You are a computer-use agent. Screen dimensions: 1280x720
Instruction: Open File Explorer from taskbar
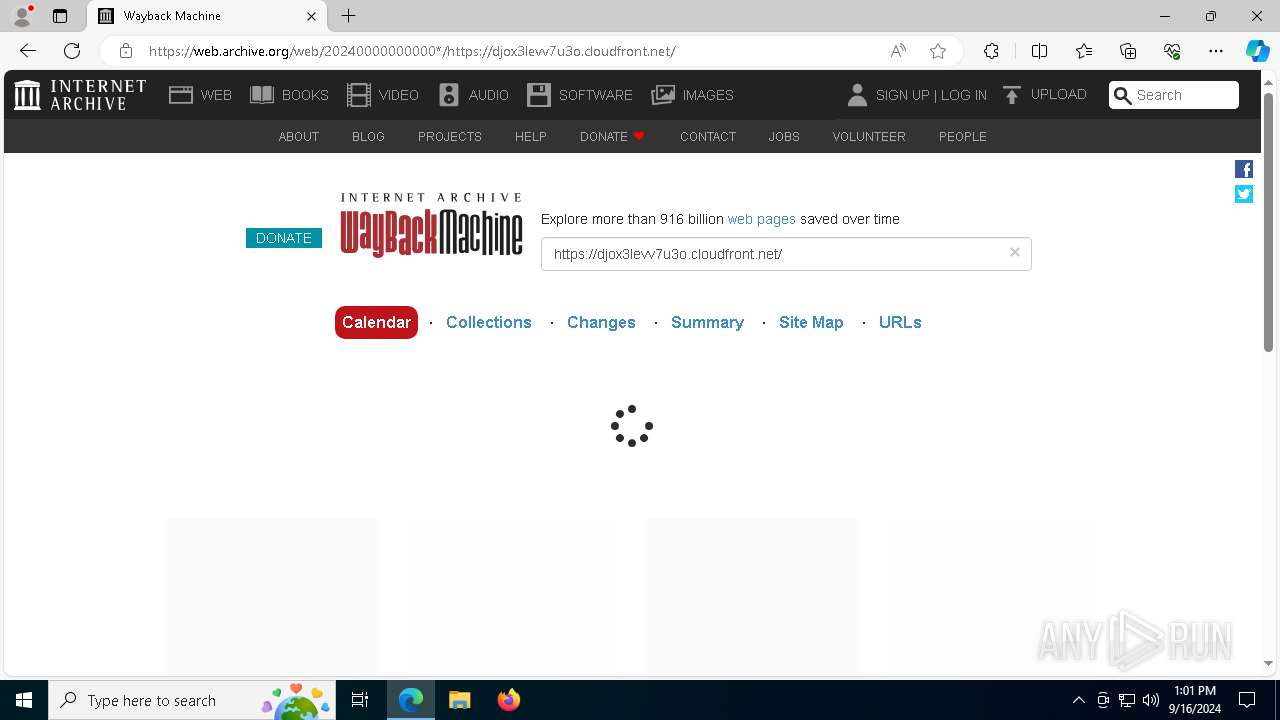coord(459,700)
